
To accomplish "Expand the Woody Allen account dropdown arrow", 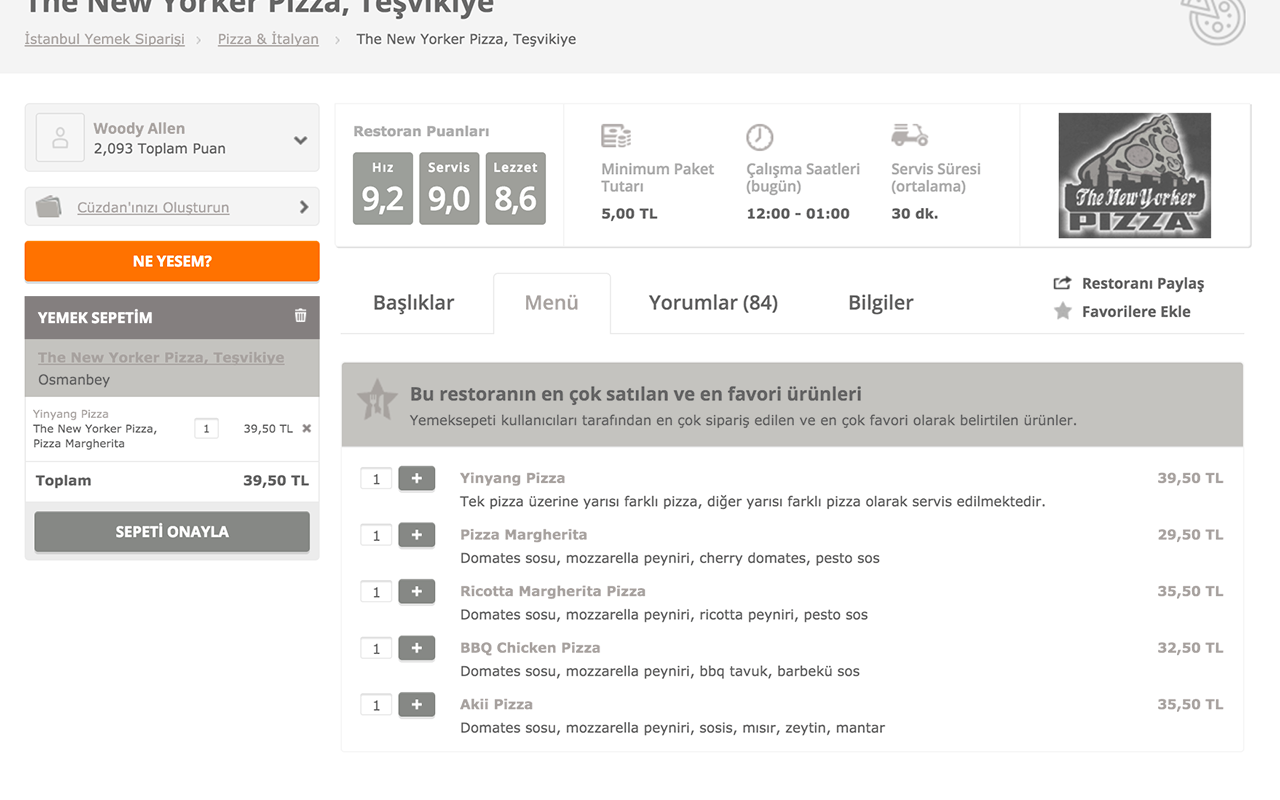I will click(x=300, y=141).
